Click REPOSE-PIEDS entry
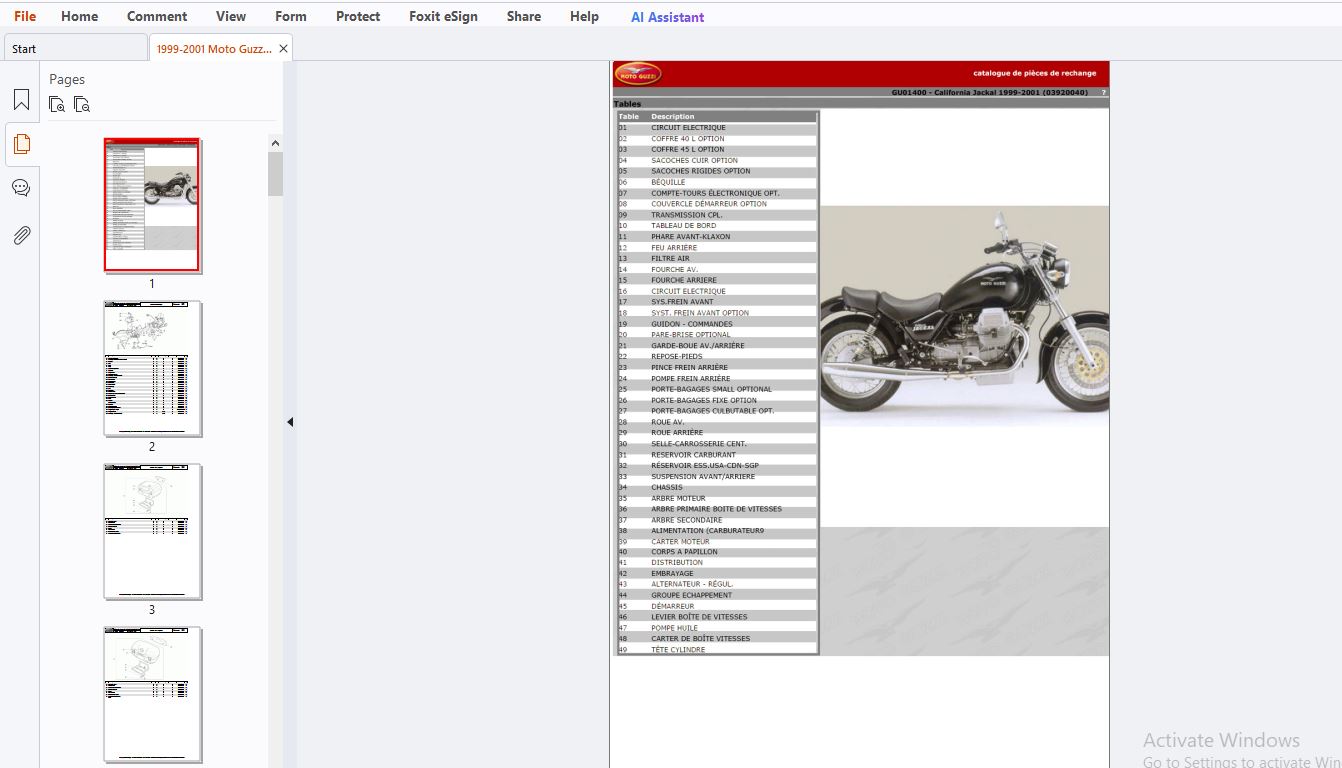Viewport: 1342px width, 768px height. pos(676,356)
